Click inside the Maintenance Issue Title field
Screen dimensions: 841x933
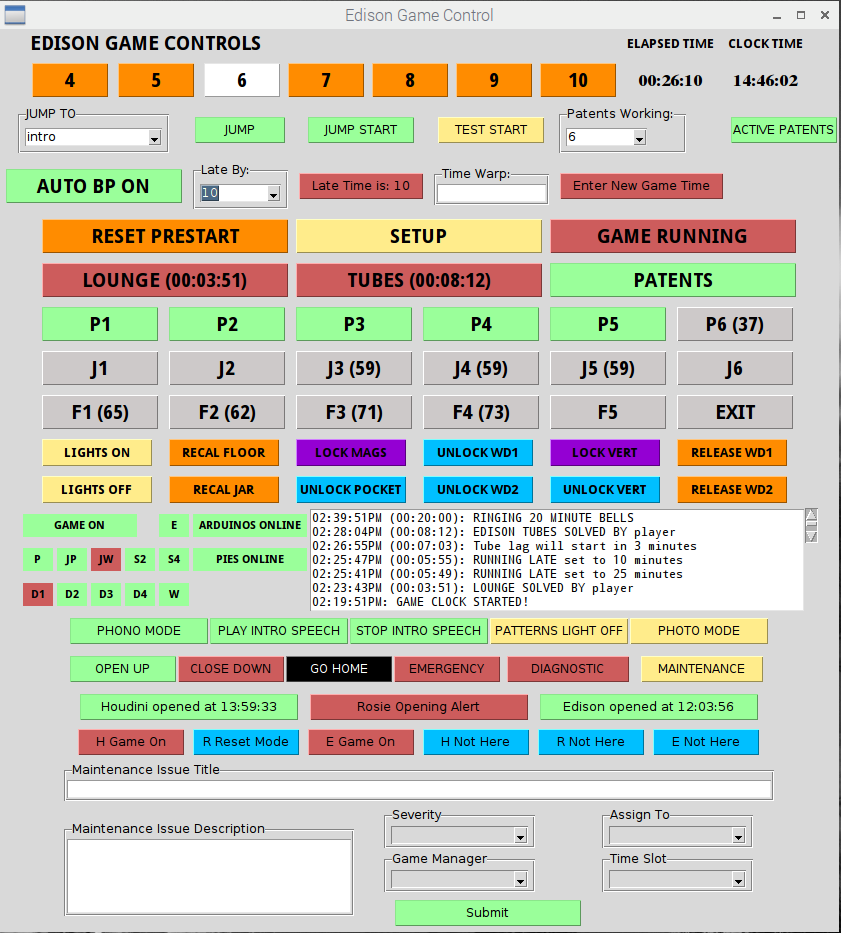coord(420,787)
